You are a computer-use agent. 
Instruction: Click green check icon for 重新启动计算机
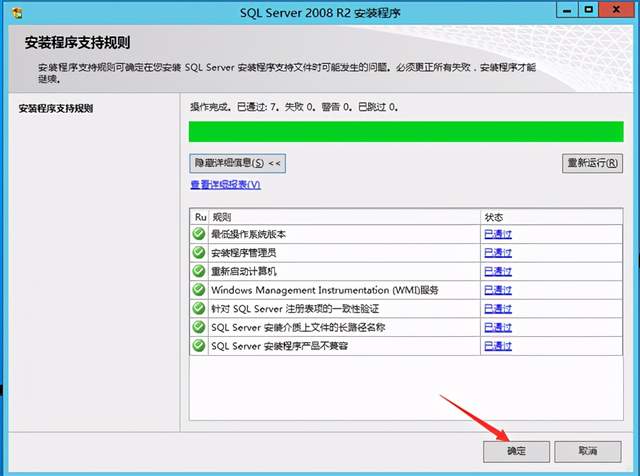(199, 271)
